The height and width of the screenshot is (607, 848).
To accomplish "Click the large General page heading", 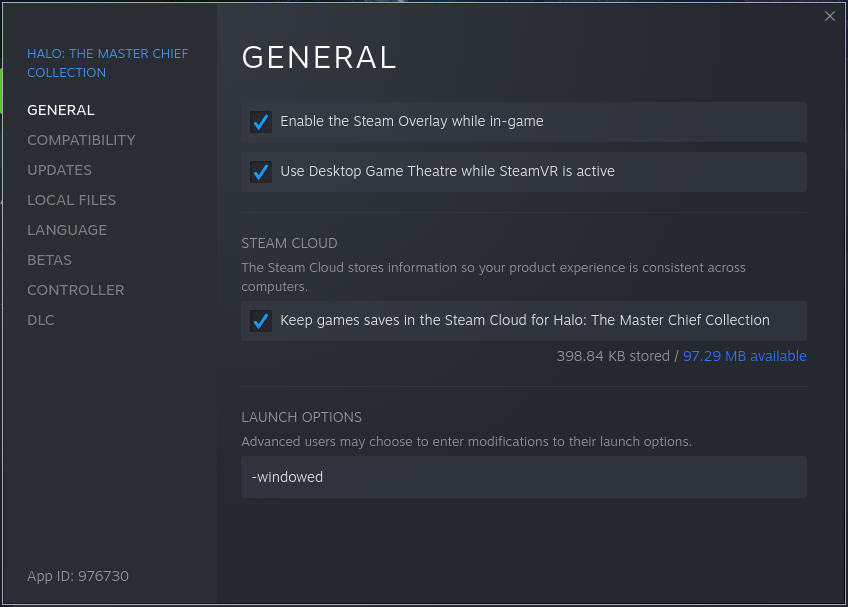I will tap(319, 58).
